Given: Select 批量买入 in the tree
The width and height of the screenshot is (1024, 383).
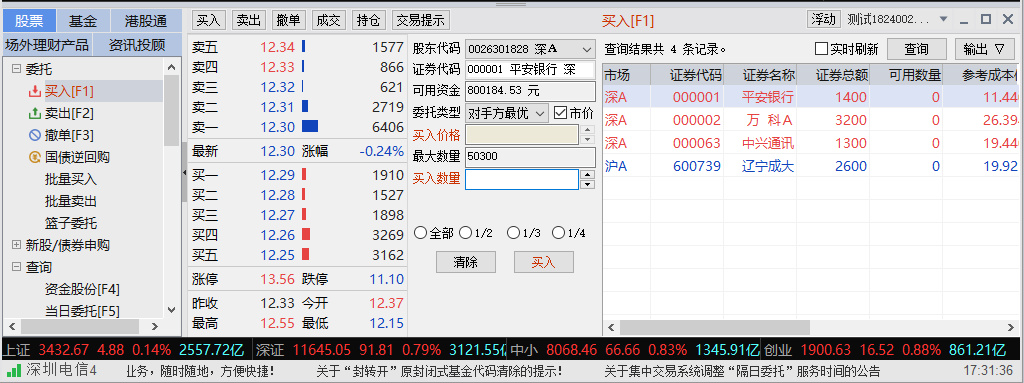Looking at the screenshot, I should coord(71,179).
